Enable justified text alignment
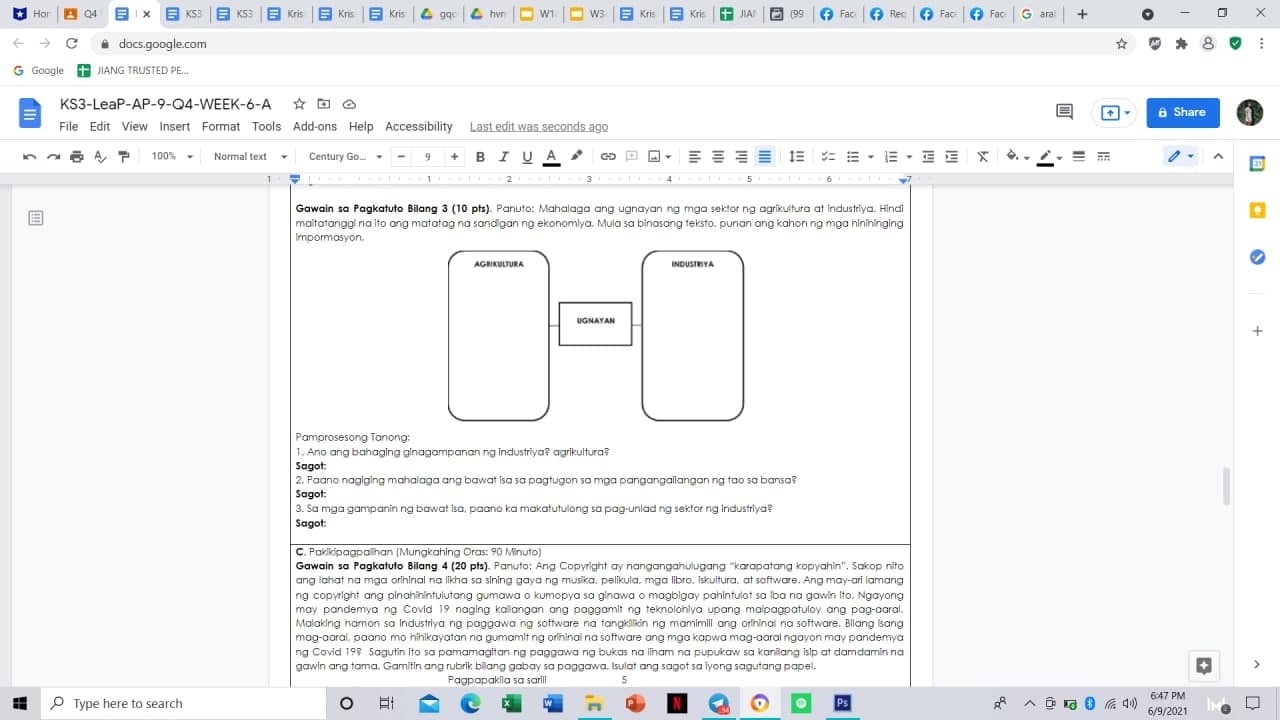Screen dimensions: 1280x720 [764, 156]
